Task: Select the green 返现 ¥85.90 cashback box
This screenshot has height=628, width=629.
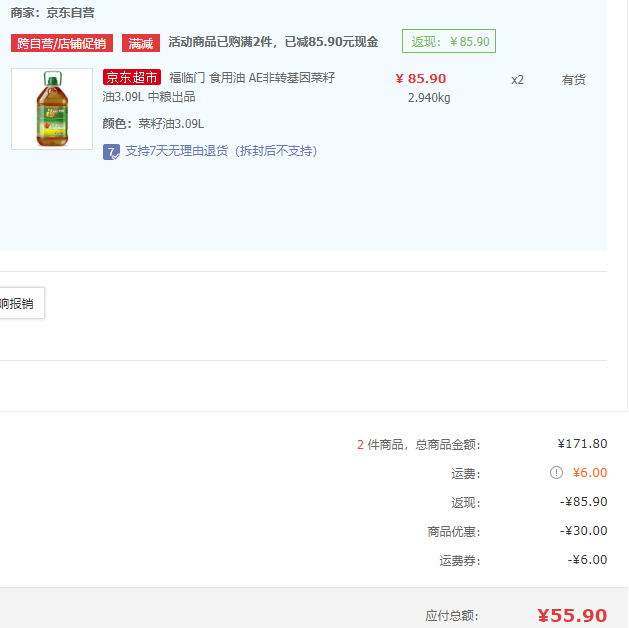Action: (449, 42)
